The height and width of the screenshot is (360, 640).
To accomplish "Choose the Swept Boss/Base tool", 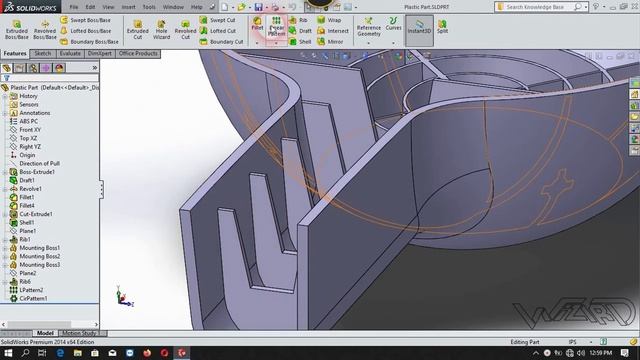I will (85, 20).
